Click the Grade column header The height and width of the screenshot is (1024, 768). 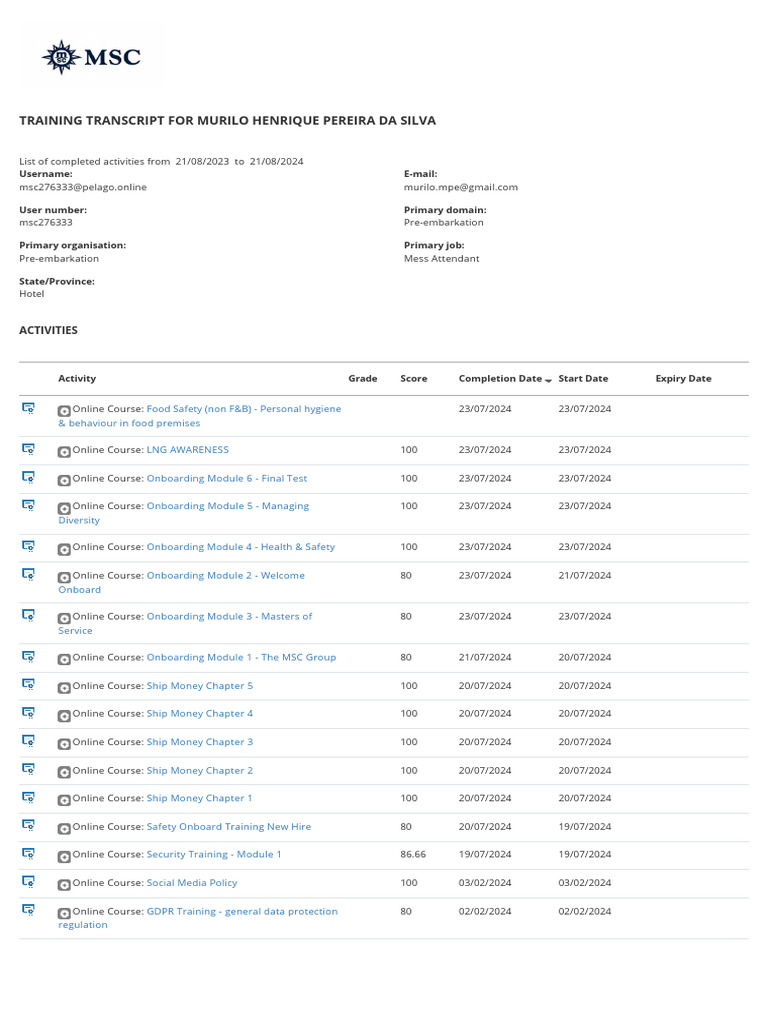362,378
